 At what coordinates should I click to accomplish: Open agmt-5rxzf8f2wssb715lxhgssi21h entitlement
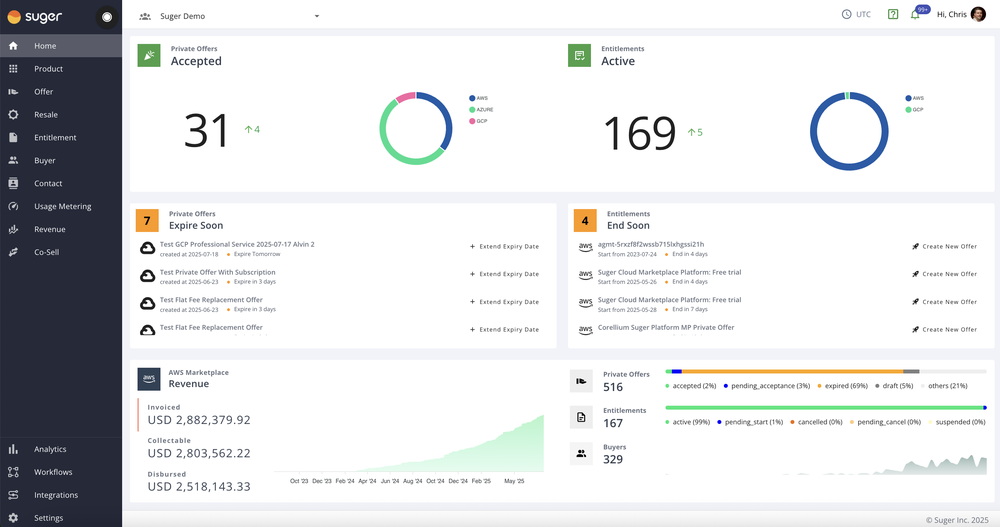pyautogui.click(x=651, y=244)
